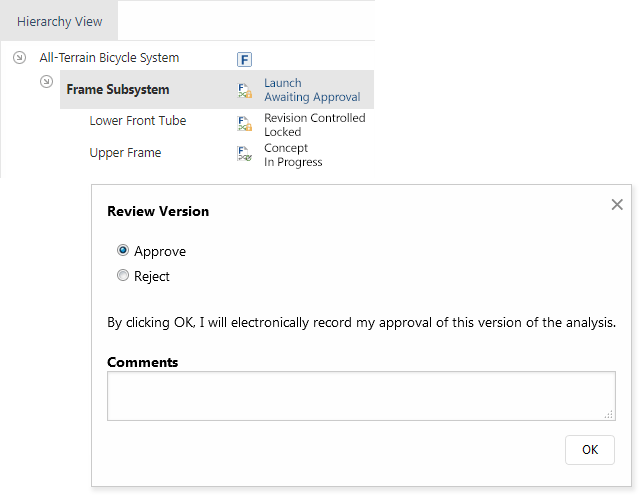Viewport: 640px width, 502px height.
Task: Click the Upper Frame in-progress status icon
Action: click(244, 154)
